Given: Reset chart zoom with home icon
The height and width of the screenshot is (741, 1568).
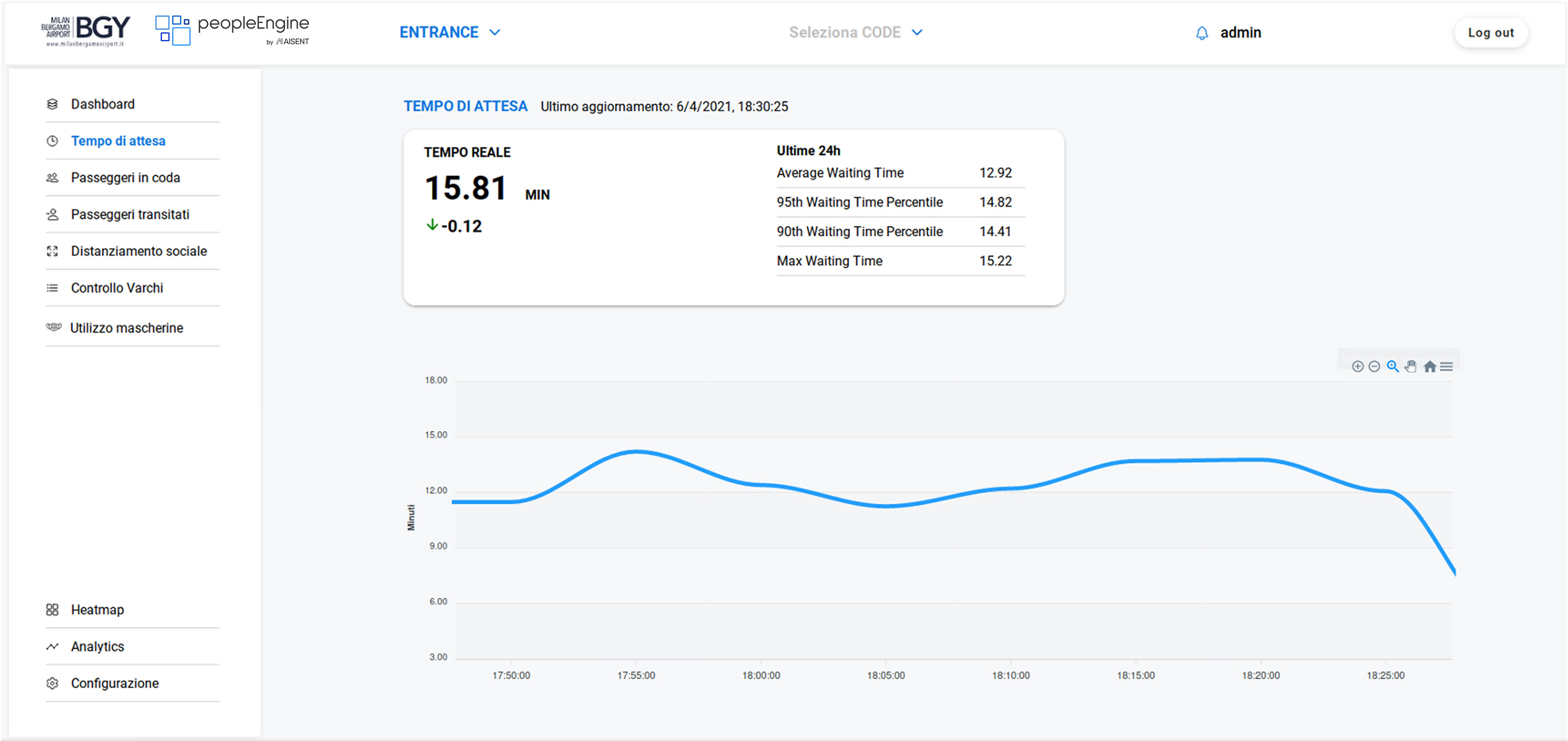Looking at the screenshot, I should coord(1430,366).
